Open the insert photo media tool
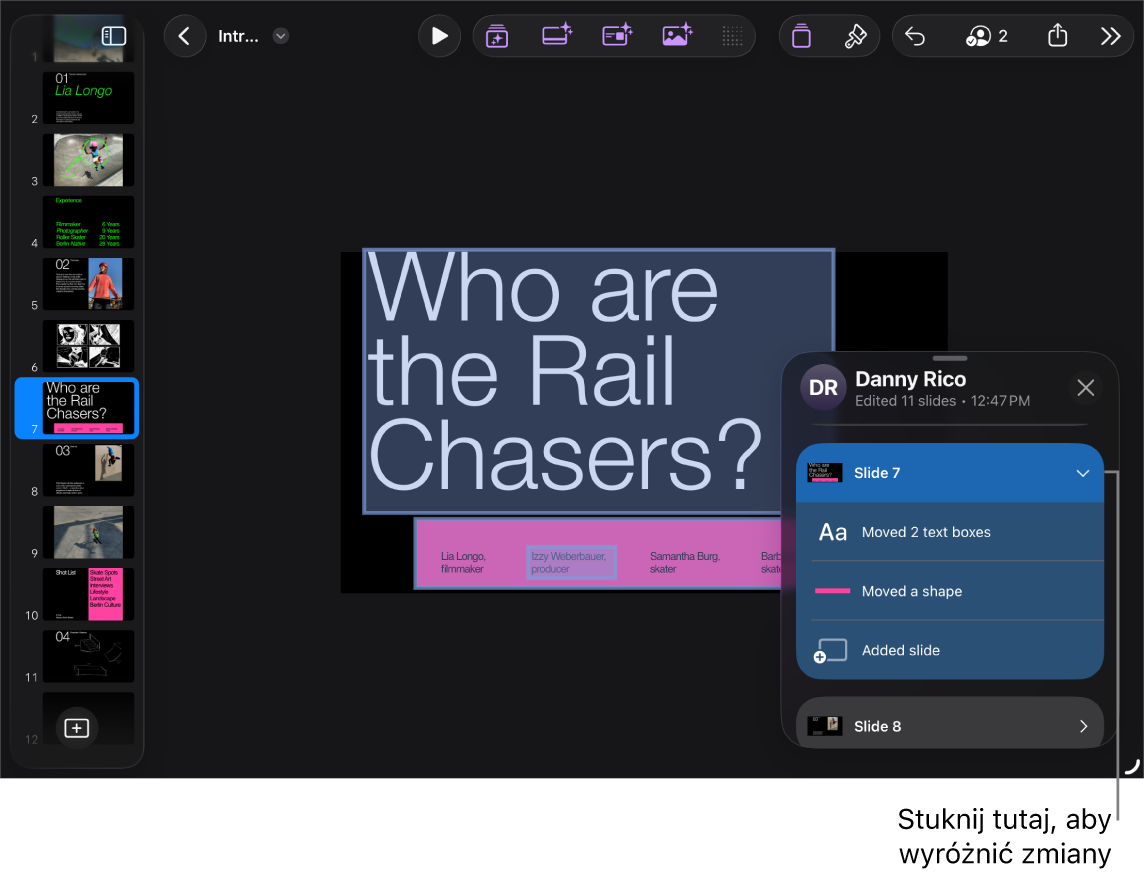Viewport: 1144px width, 872px height. (x=676, y=35)
